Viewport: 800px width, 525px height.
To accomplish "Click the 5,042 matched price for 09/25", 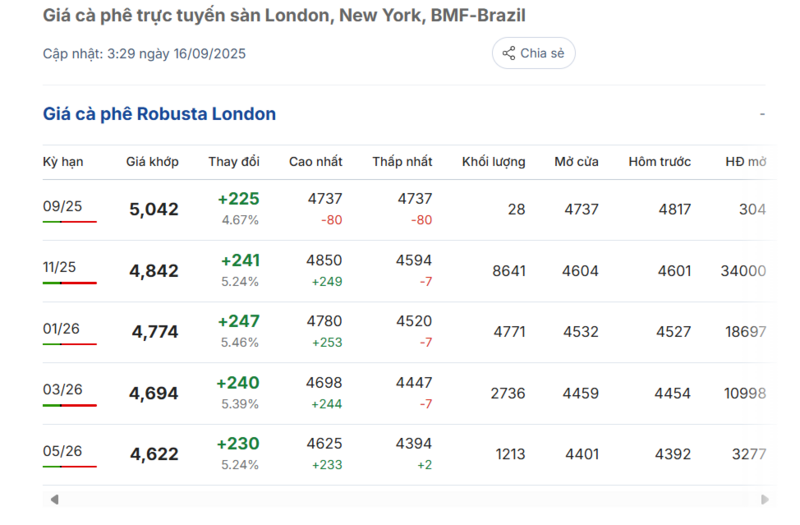I will [154, 210].
